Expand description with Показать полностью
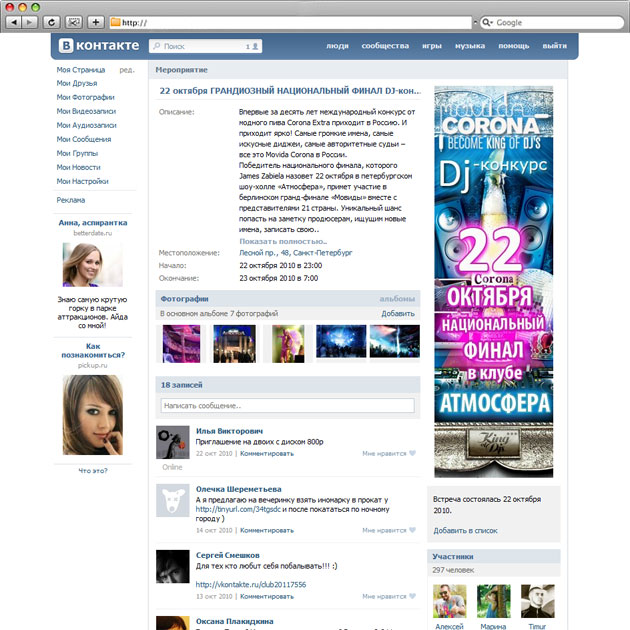This screenshot has width=630, height=630. coord(283,241)
